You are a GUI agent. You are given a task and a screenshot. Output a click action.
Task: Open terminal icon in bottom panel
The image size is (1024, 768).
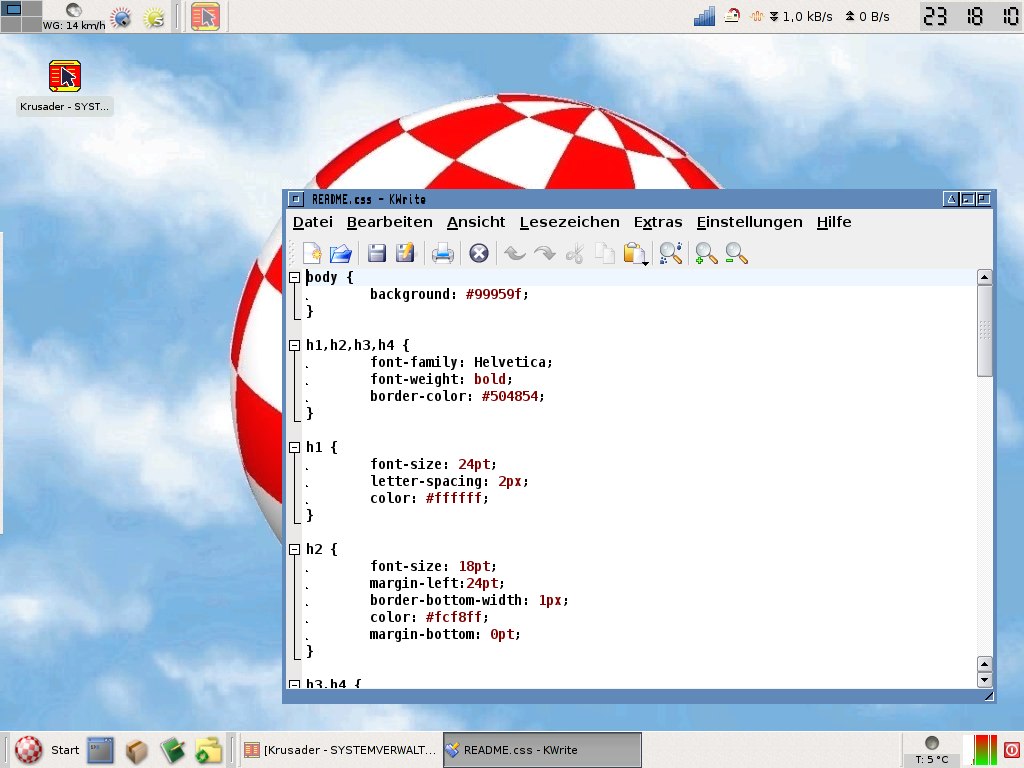(x=101, y=750)
